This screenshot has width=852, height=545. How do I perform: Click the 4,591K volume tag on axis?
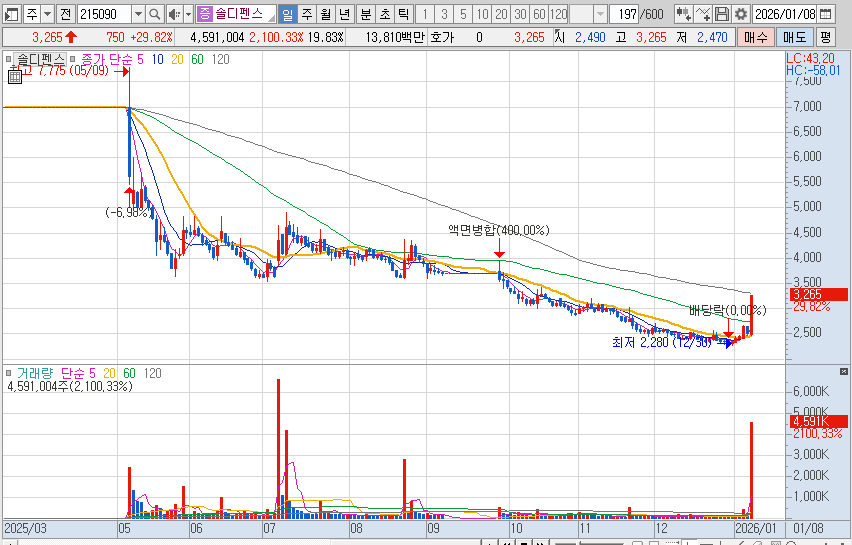[x=818, y=422]
